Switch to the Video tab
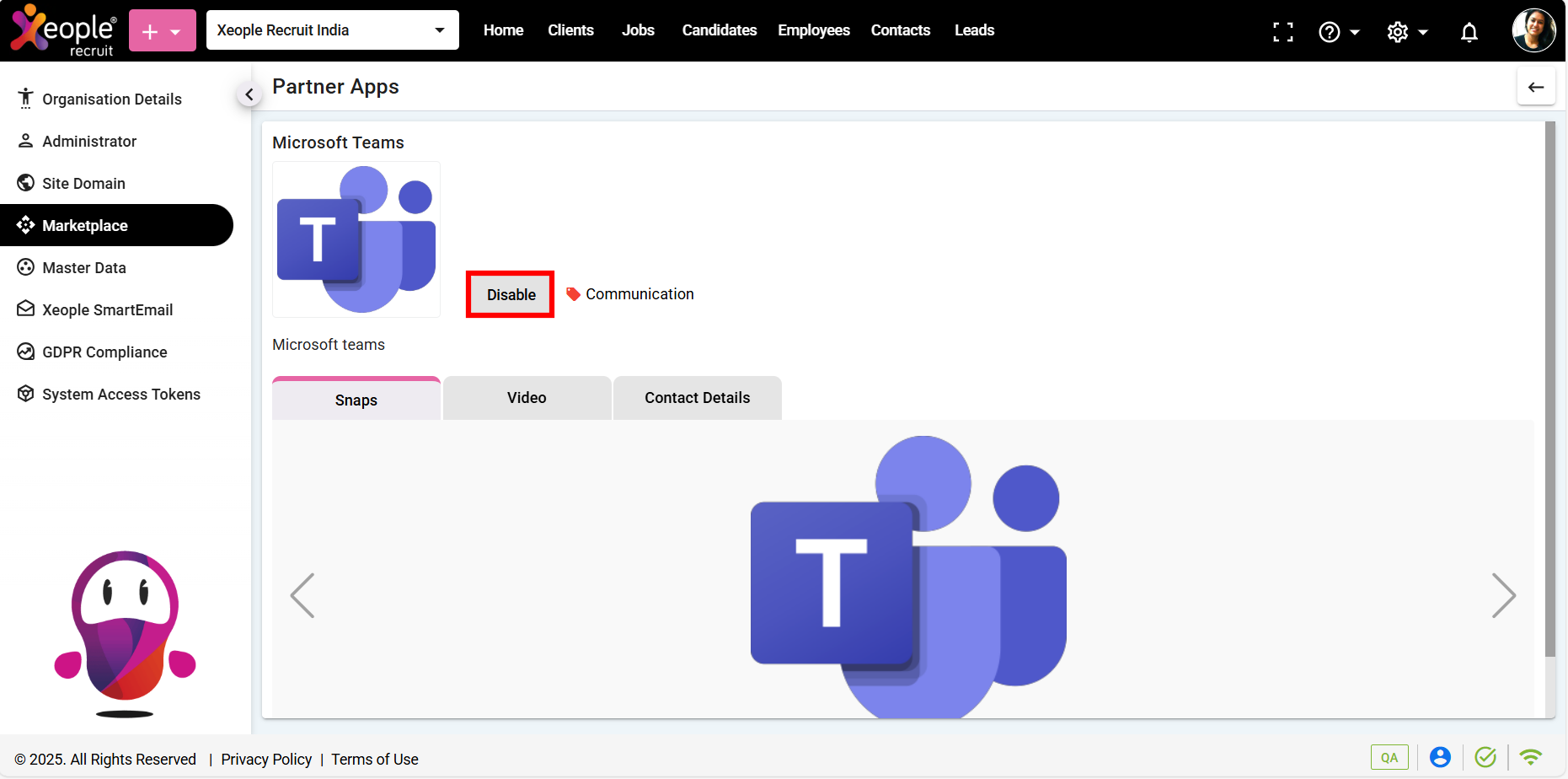The image size is (1568, 779). [527, 398]
